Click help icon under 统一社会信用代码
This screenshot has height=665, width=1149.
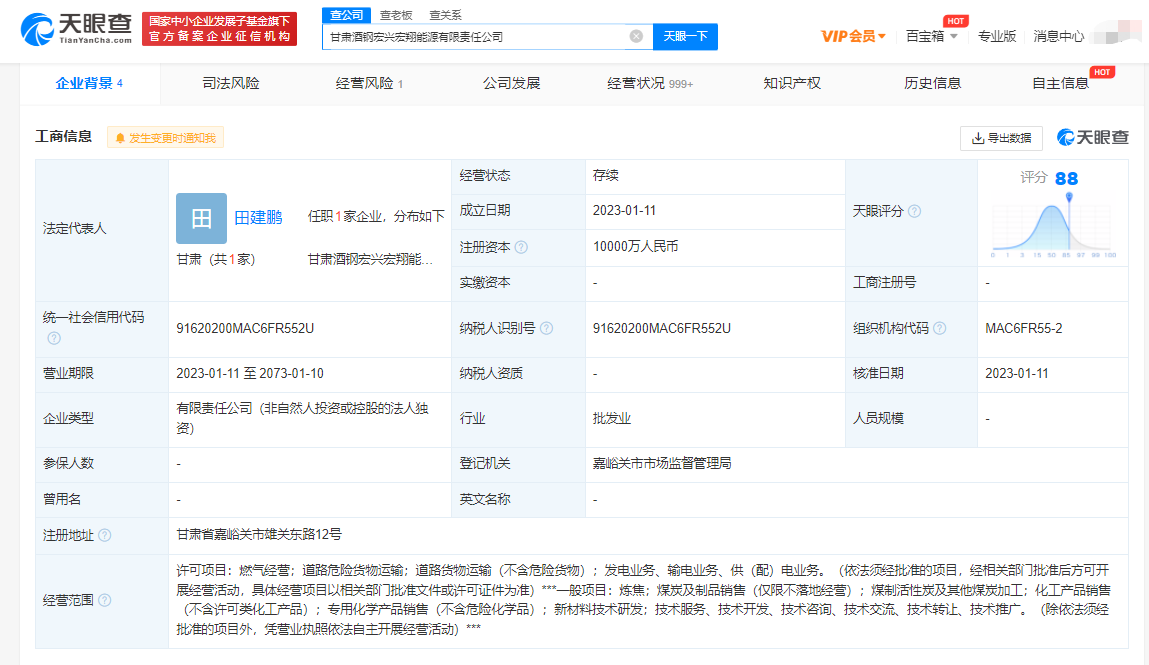(54, 338)
